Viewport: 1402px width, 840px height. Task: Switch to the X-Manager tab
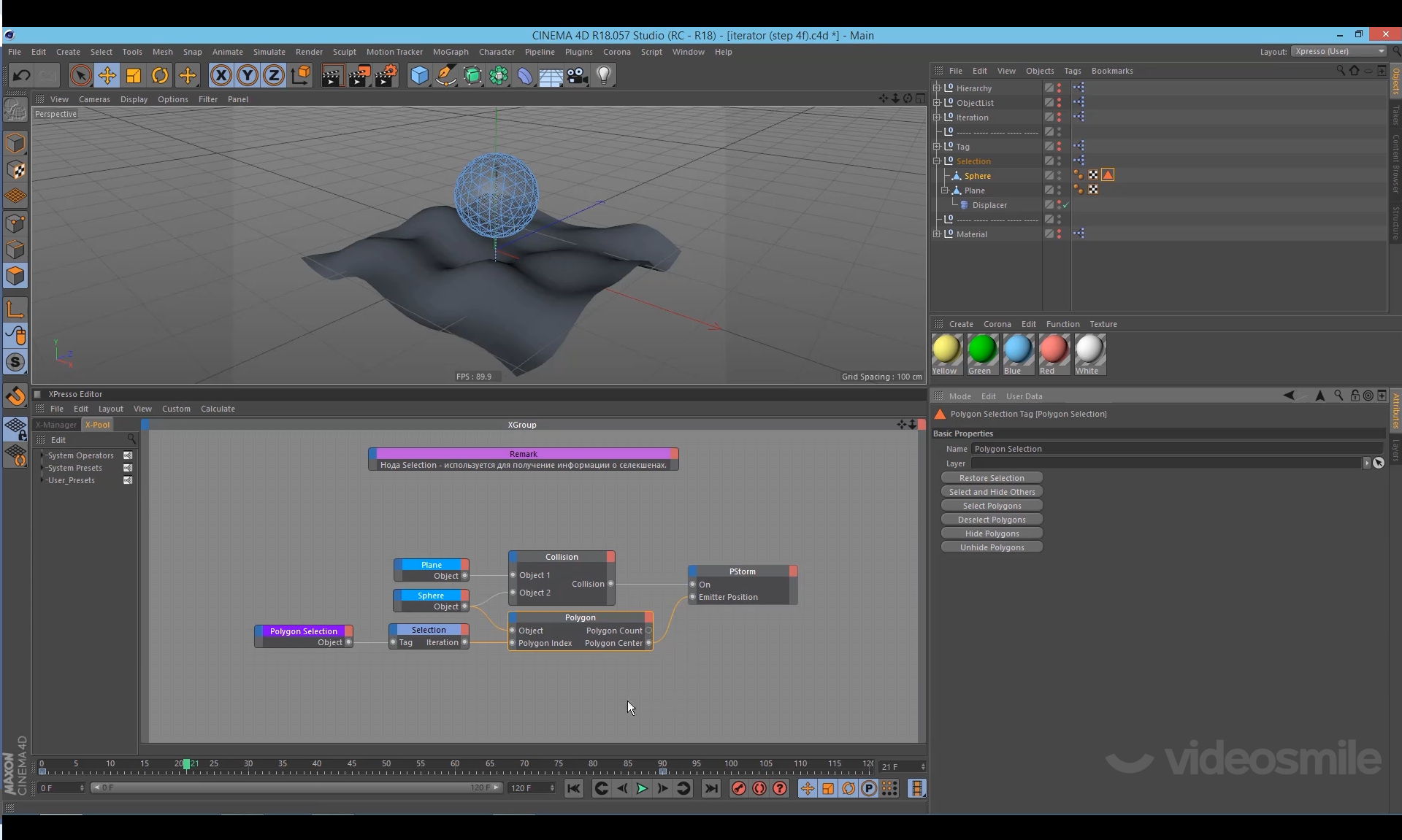click(56, 425)
